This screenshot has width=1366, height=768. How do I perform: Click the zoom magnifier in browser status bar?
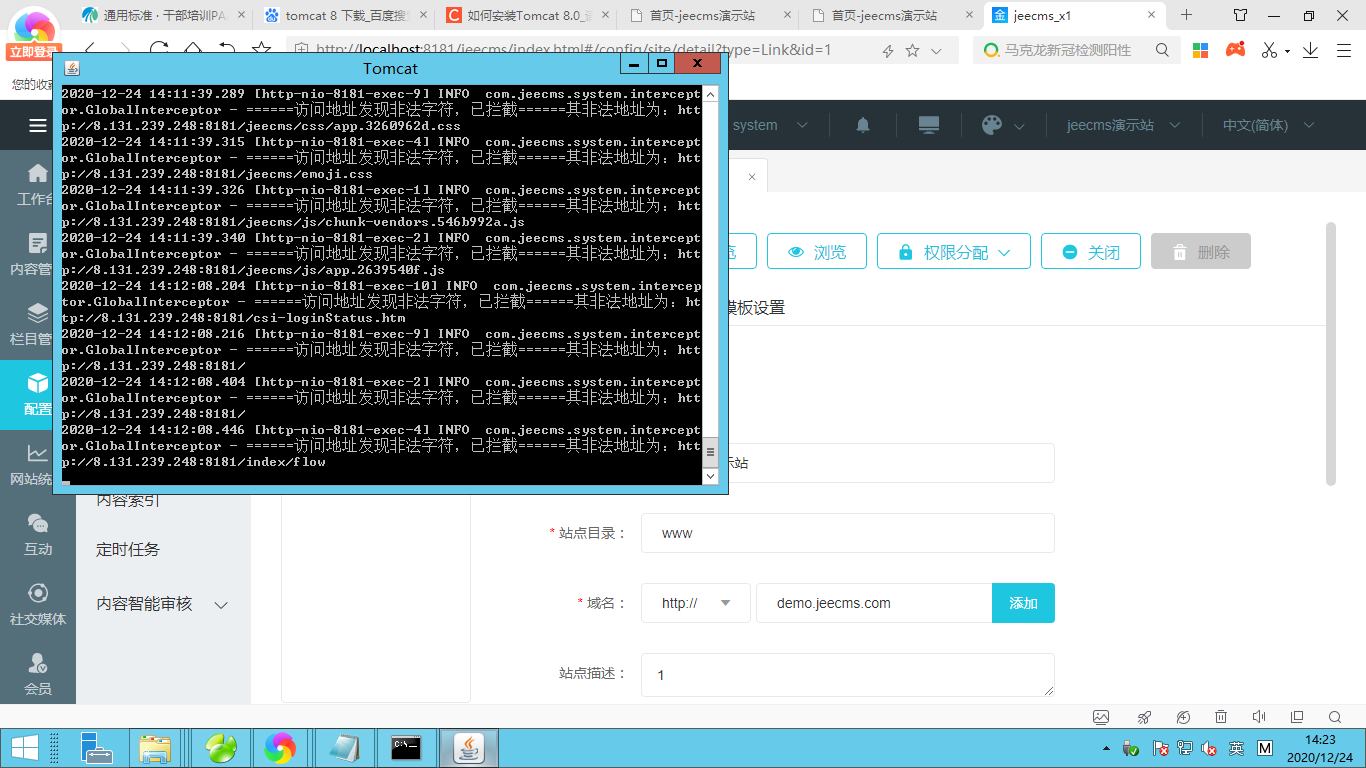point(1335,717)
